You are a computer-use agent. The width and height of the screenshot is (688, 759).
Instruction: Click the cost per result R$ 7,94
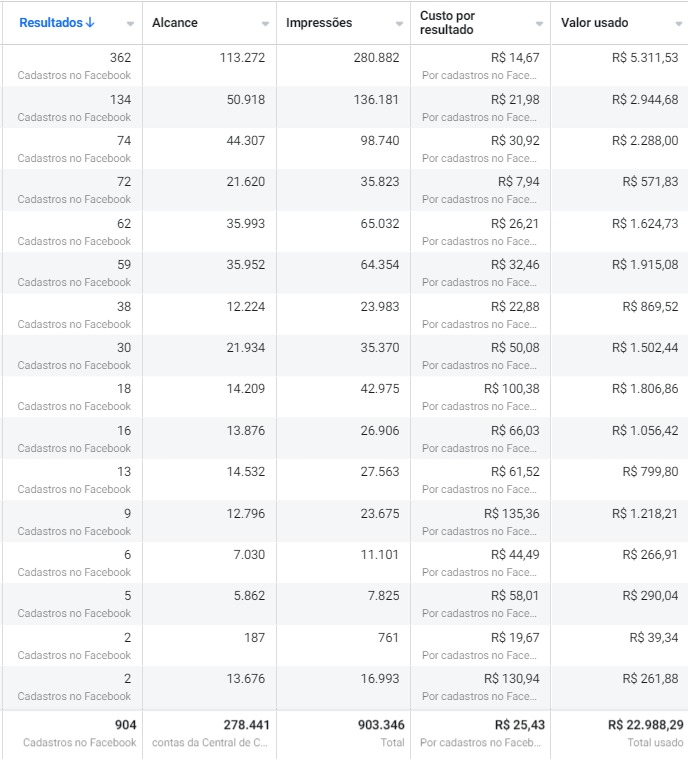click(x=519, y=182)
